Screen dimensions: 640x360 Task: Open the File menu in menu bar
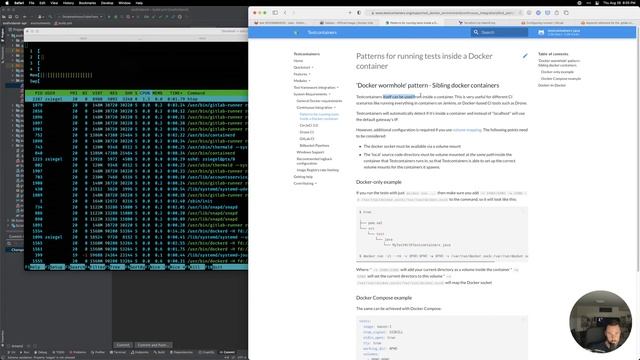(31, 3)
